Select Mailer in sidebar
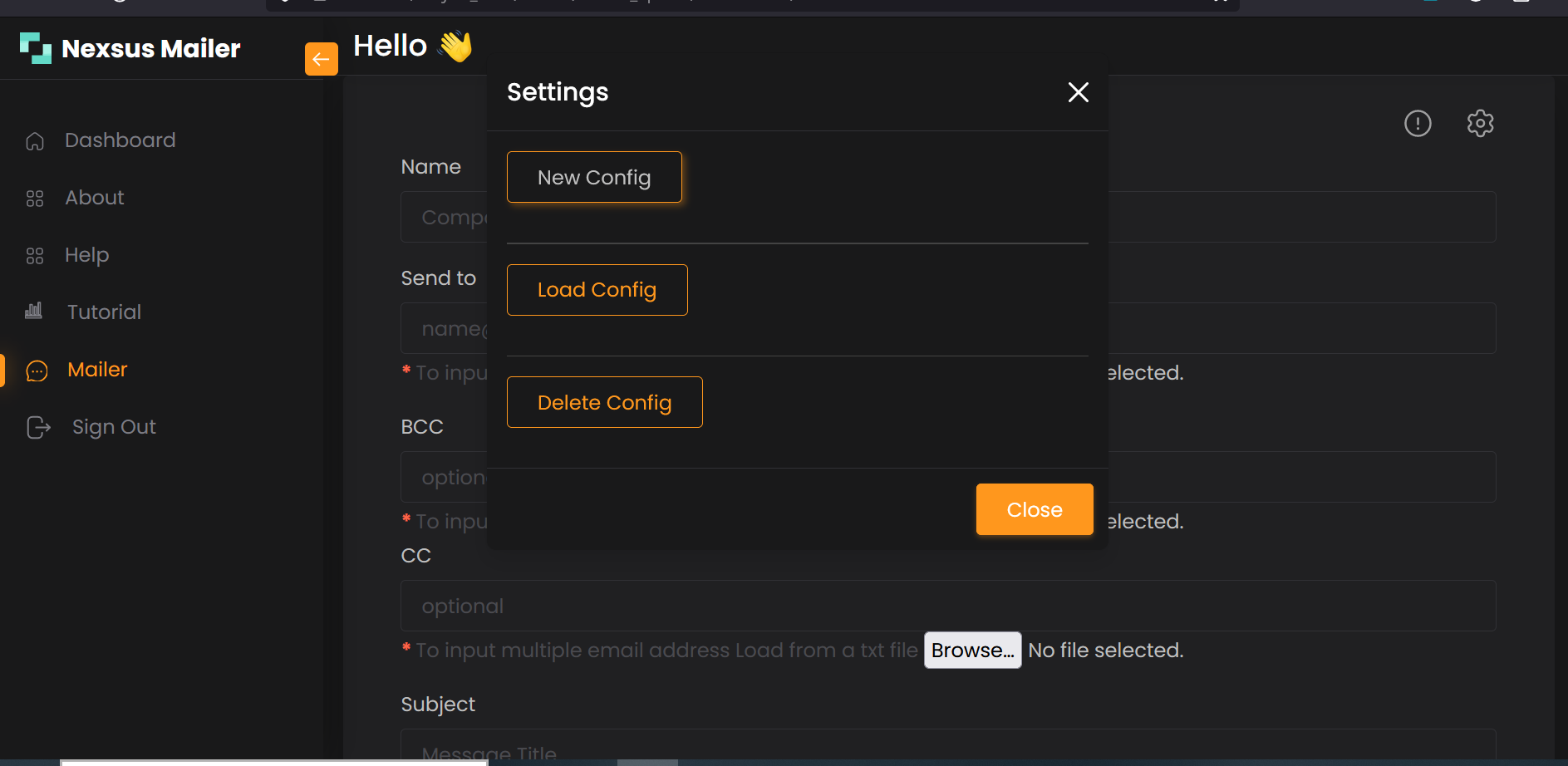The width and height of the screenshot is (1568, 766). point(97,370)
